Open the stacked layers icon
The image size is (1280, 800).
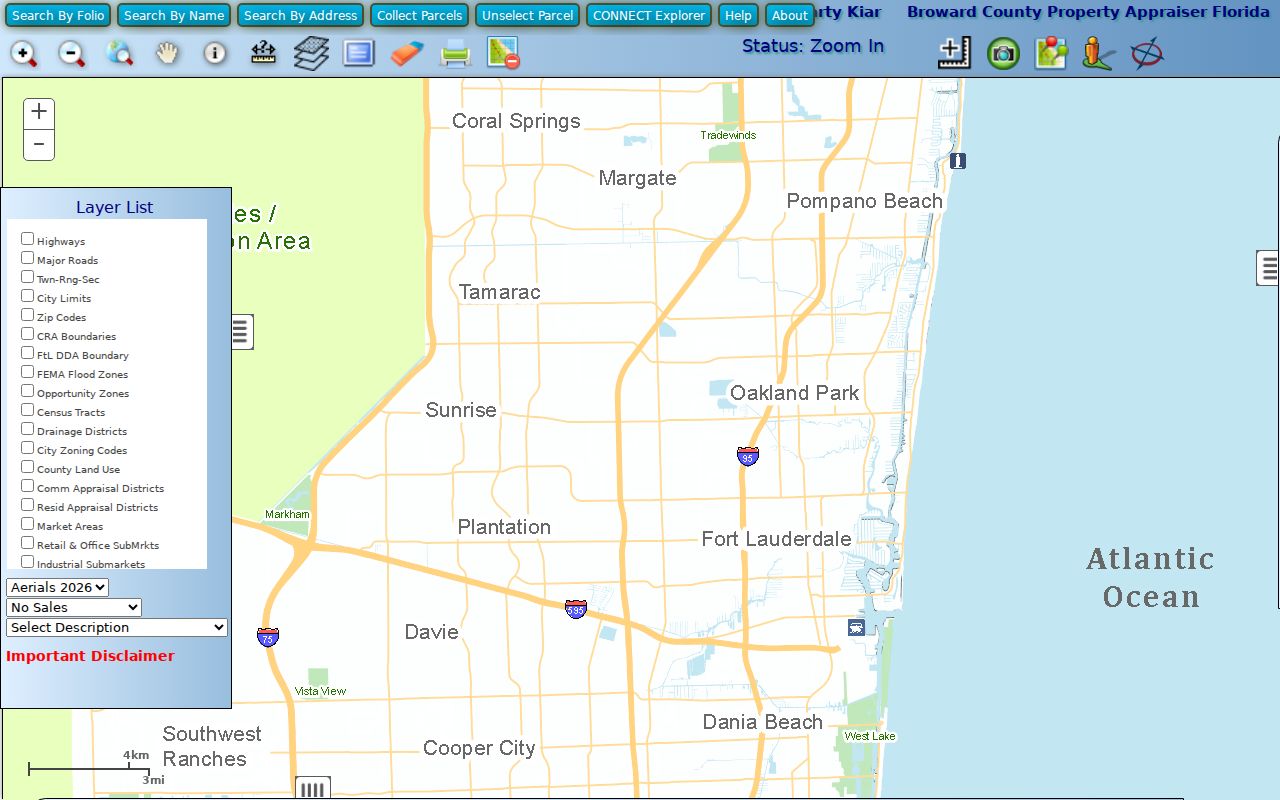(311, 53)
